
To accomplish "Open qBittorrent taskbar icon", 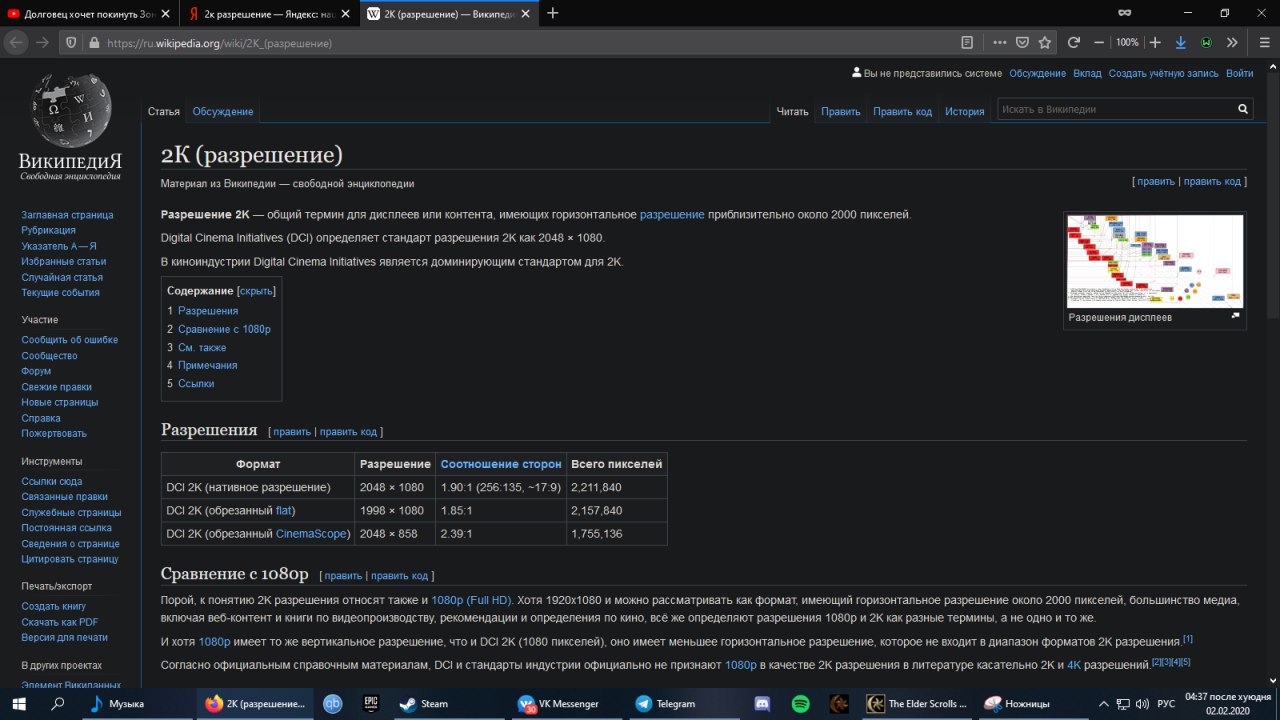I will pos(333,704).
